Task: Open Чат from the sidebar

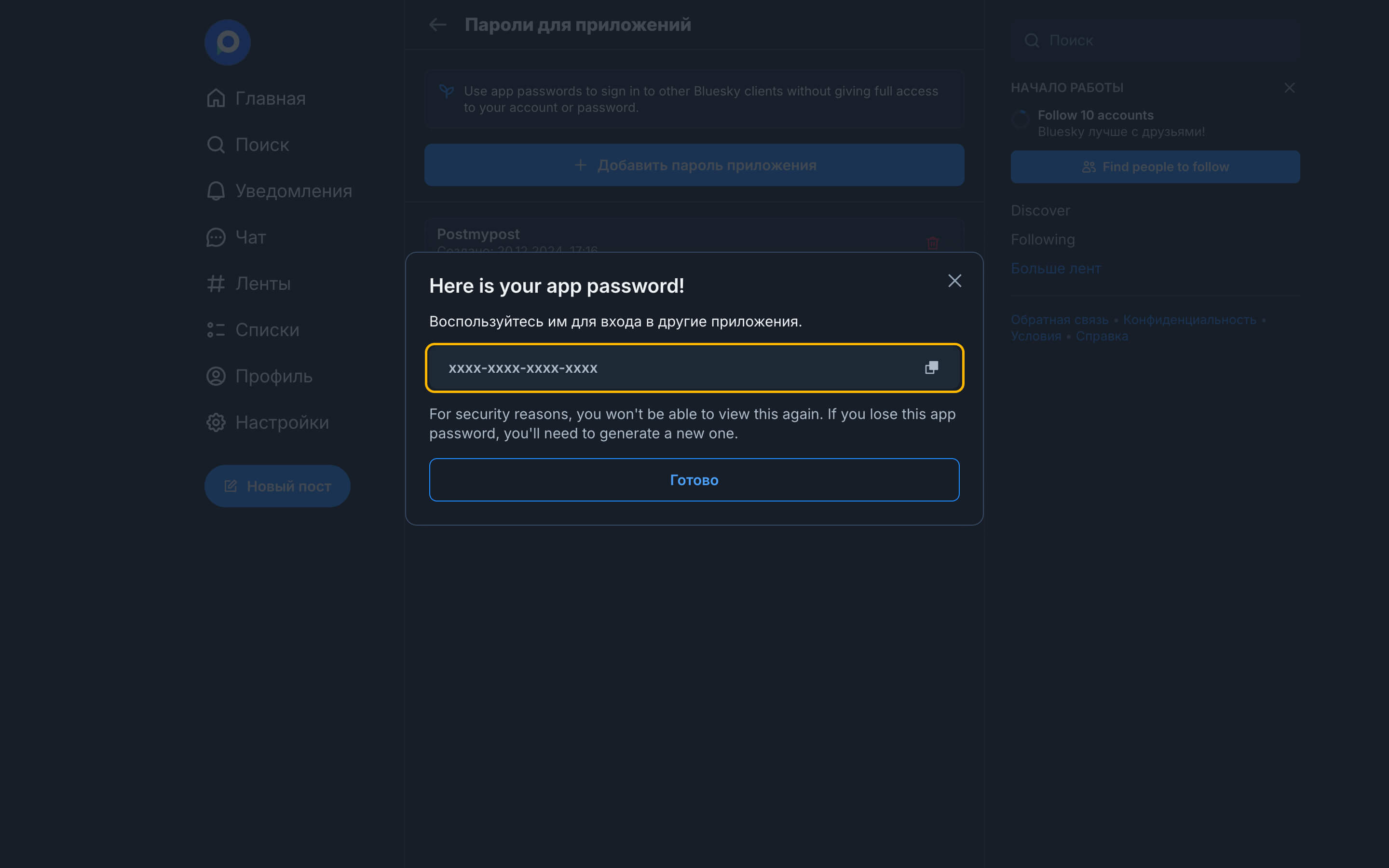Action: click(x=236, y=237)
